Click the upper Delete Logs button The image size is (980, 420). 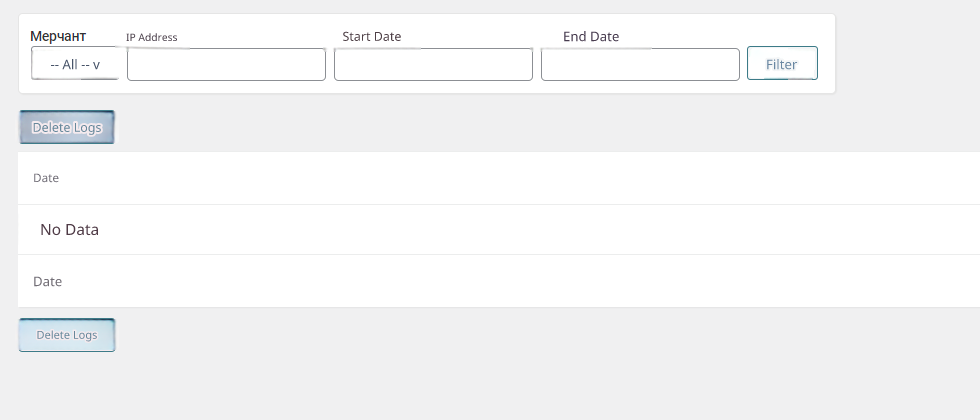[67, 127]
